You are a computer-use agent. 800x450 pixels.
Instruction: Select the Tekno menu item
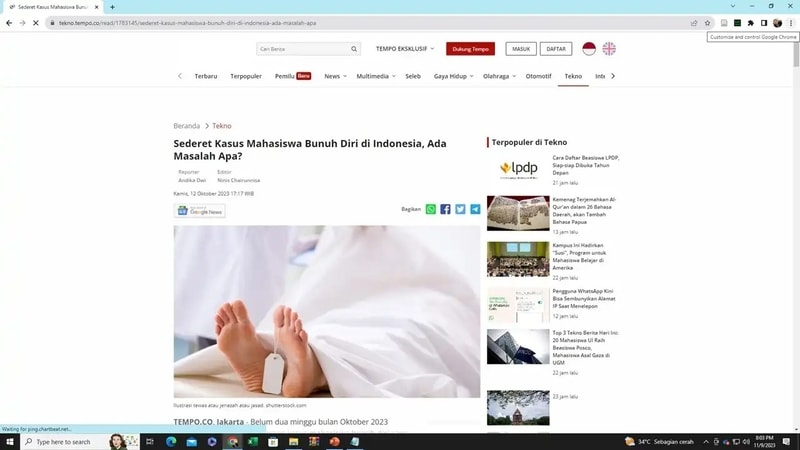point(573,76)
